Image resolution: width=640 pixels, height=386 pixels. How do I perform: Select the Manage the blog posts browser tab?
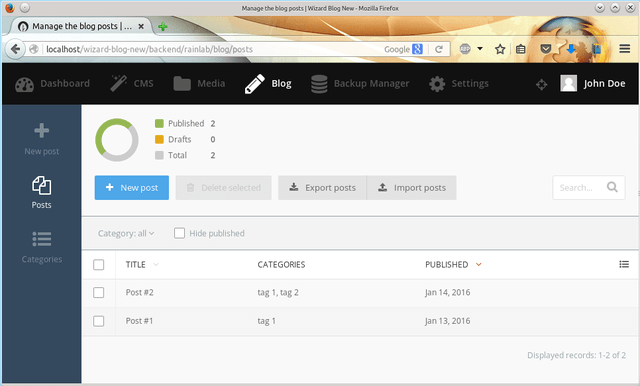click(81, 27)
